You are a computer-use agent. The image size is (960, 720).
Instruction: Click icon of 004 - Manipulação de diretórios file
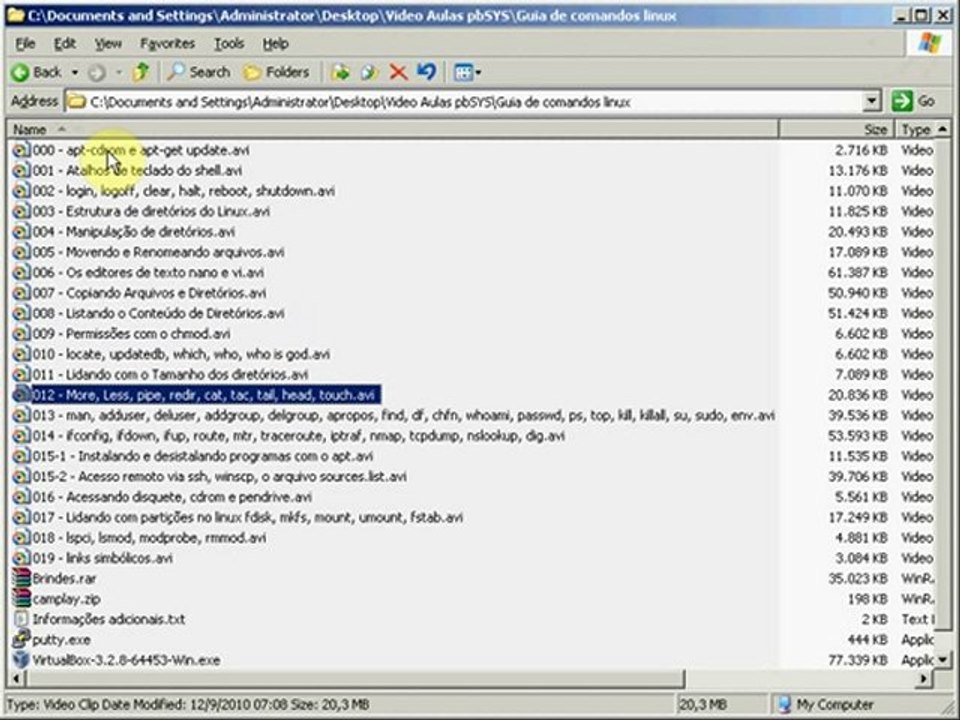[21, 231]
